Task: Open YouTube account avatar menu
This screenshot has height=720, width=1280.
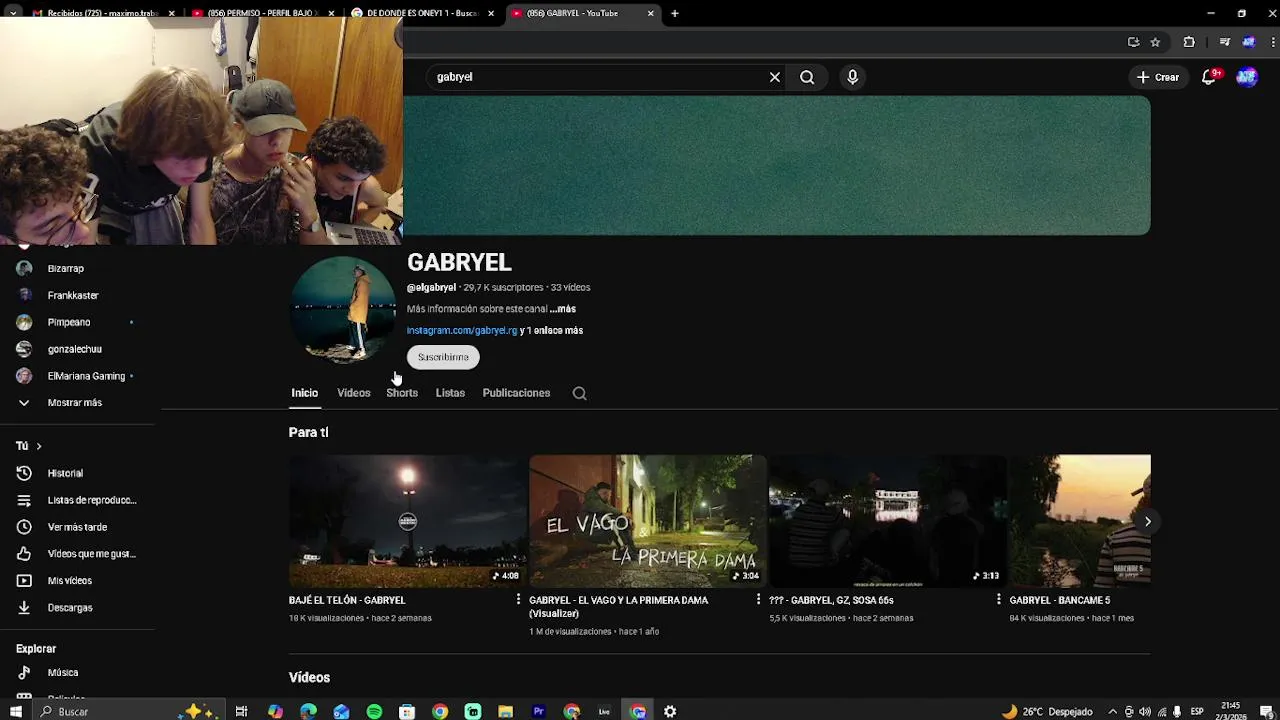Action: pyautogui.click(x=1246, y=77)
